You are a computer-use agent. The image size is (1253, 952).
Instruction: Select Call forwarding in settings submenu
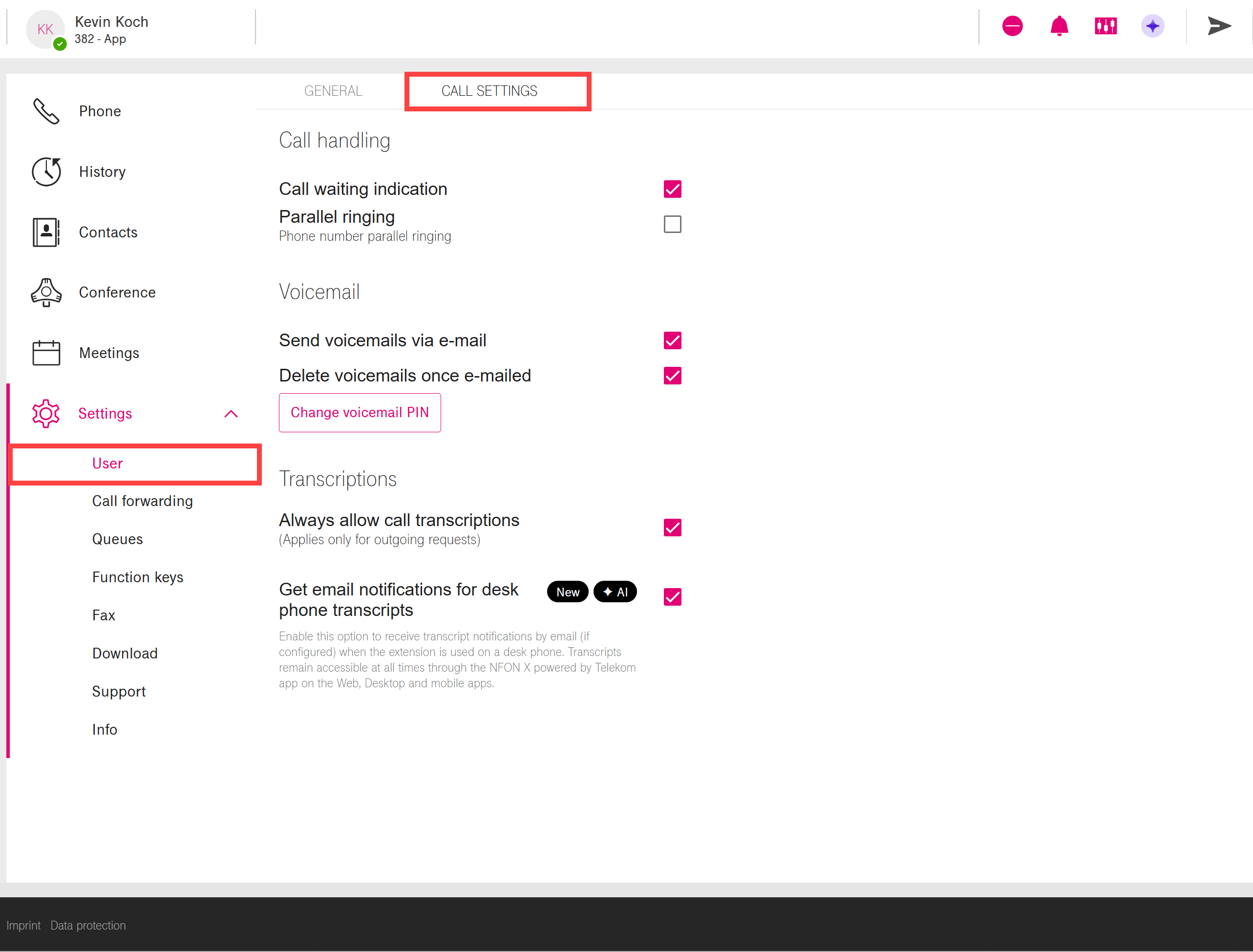pos(142,501)
